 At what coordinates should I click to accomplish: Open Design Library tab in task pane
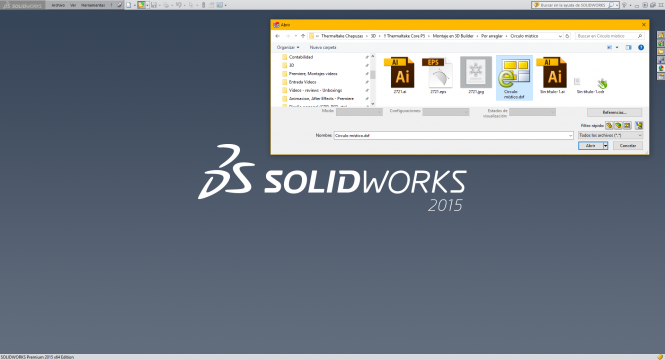pos(661,44)
